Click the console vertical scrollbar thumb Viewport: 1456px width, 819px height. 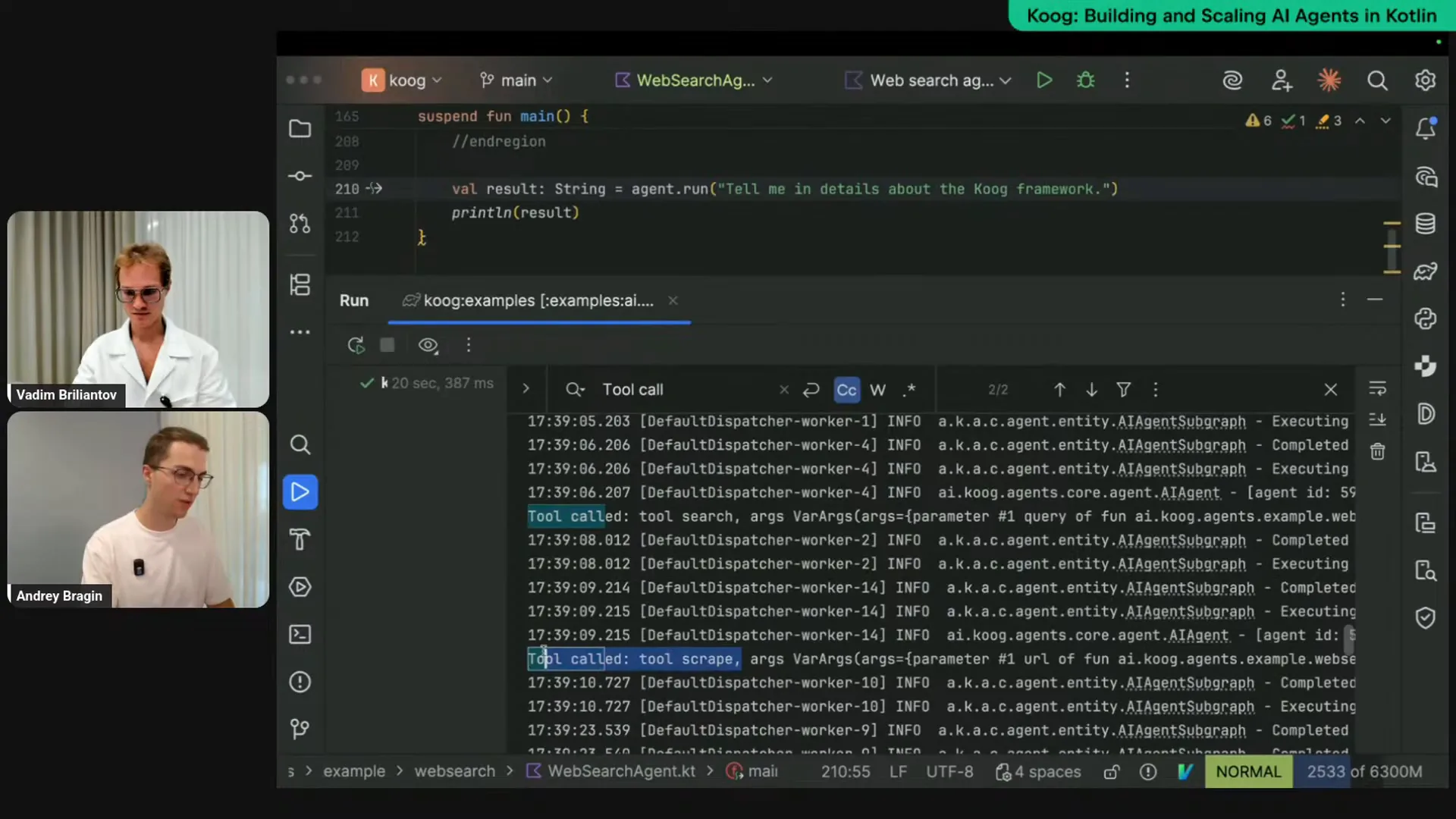[1350, 640]
